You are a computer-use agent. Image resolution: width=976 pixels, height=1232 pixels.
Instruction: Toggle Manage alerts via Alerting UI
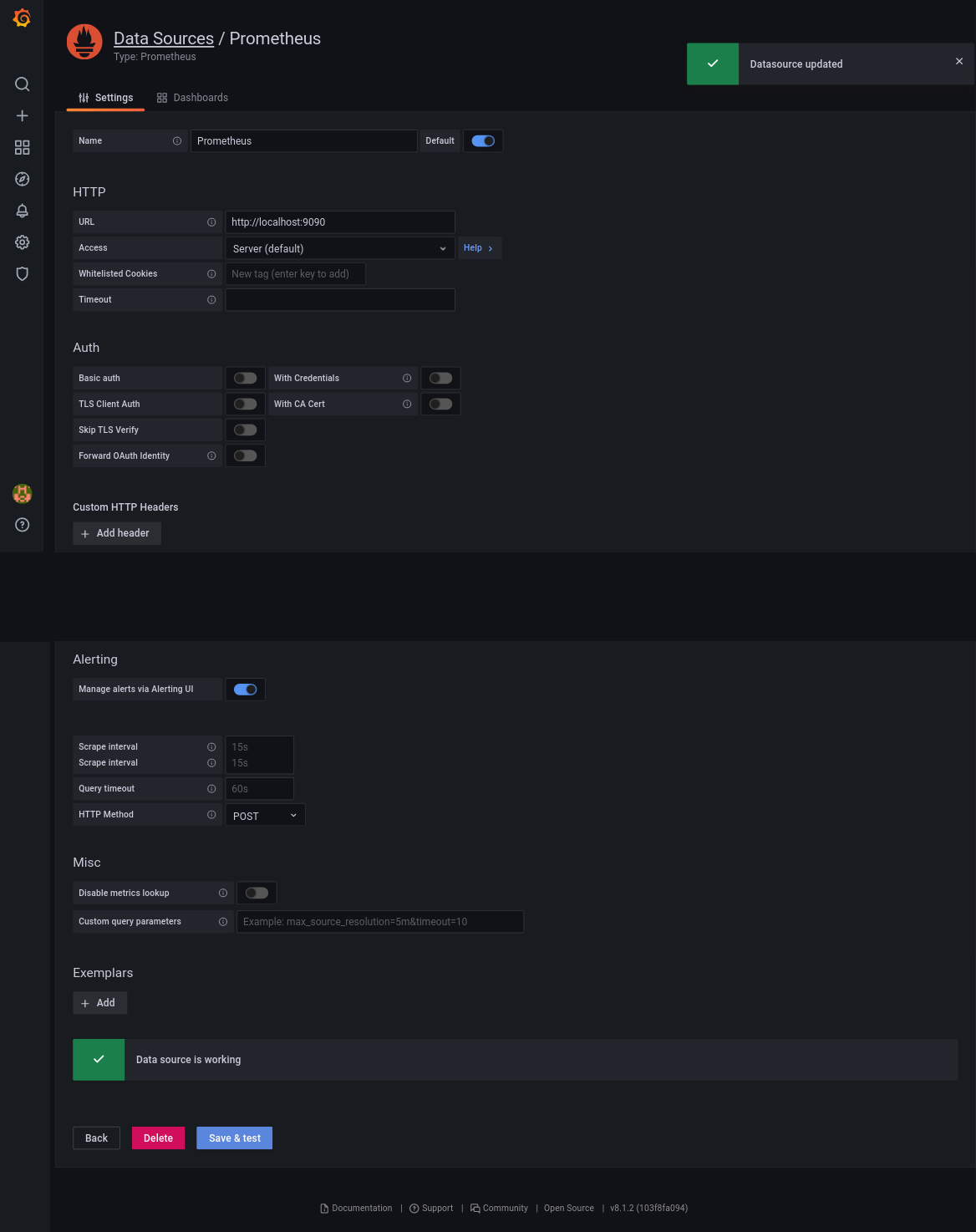click(x=246, y=690)
